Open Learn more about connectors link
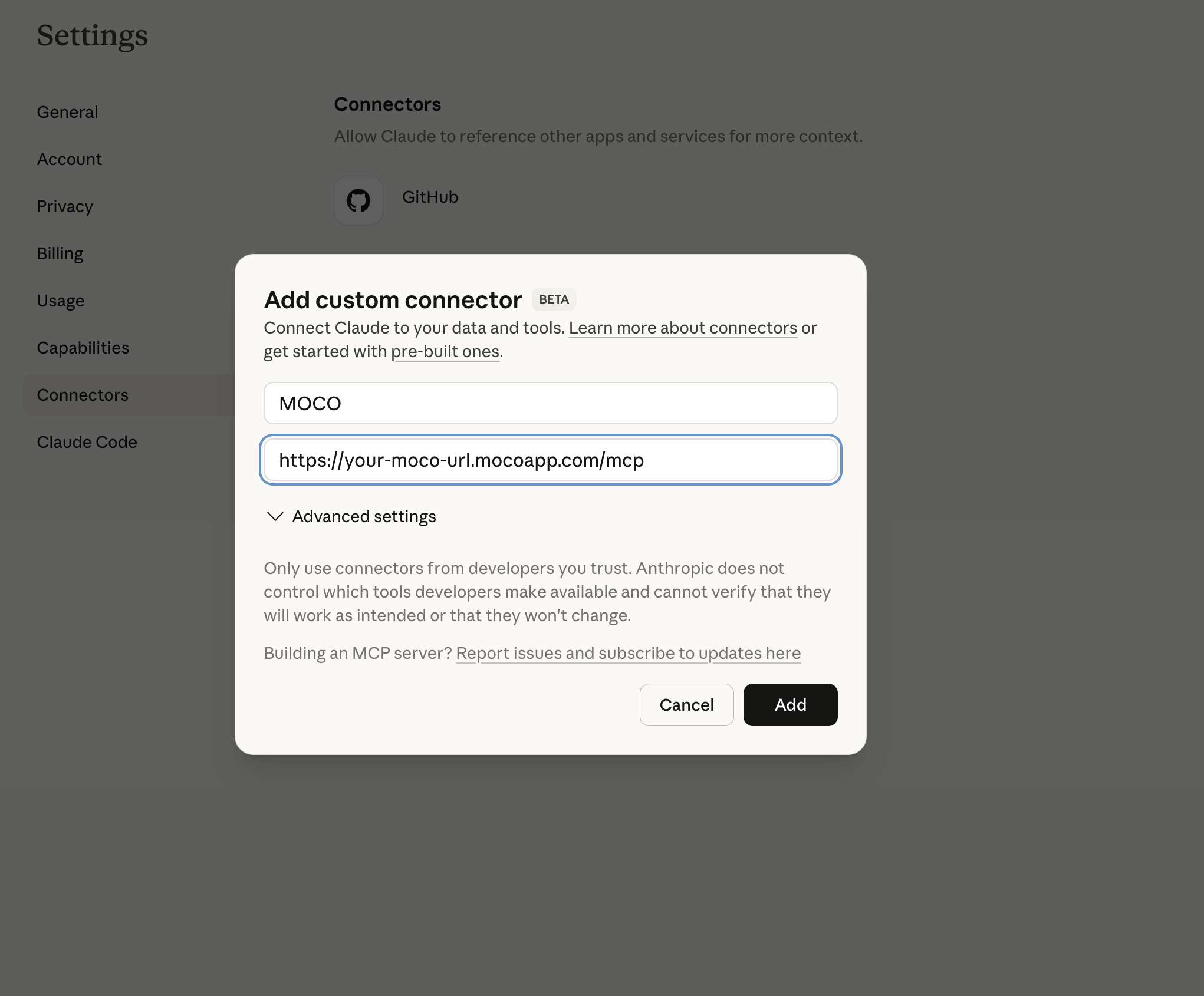This screenshot has height=996, width=1204. tap(683, 328)
